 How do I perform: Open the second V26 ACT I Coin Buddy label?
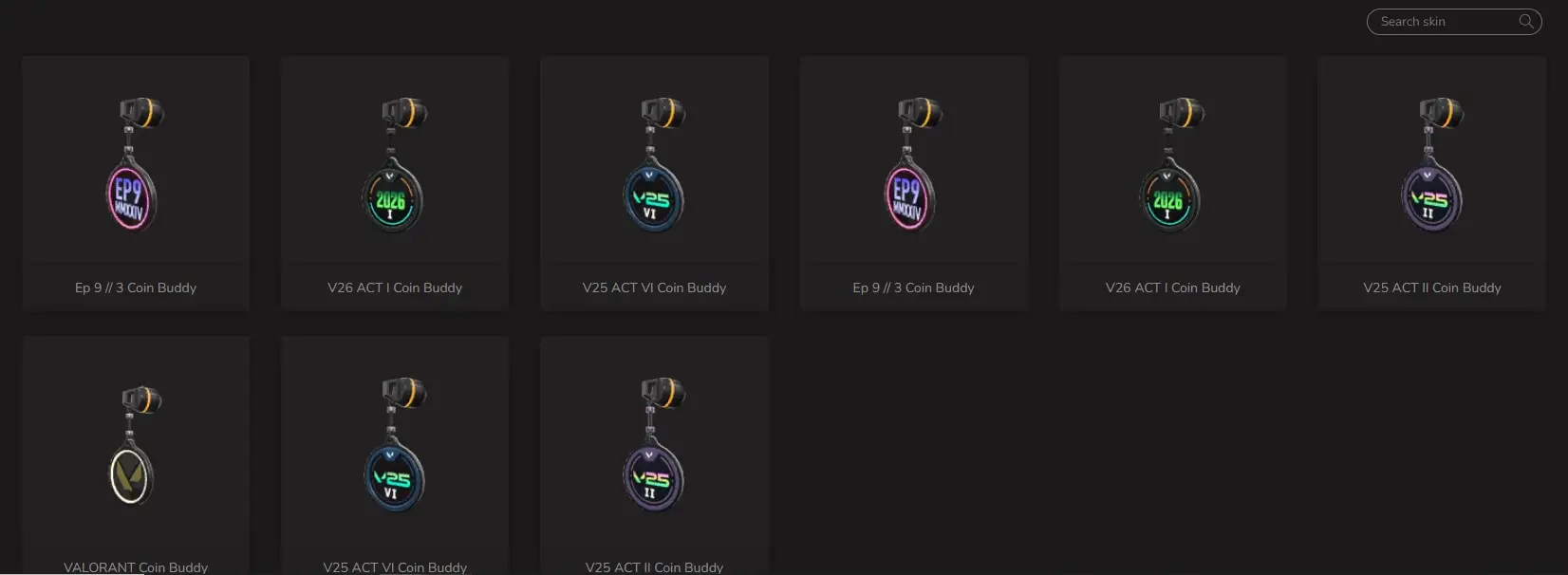1172,287
